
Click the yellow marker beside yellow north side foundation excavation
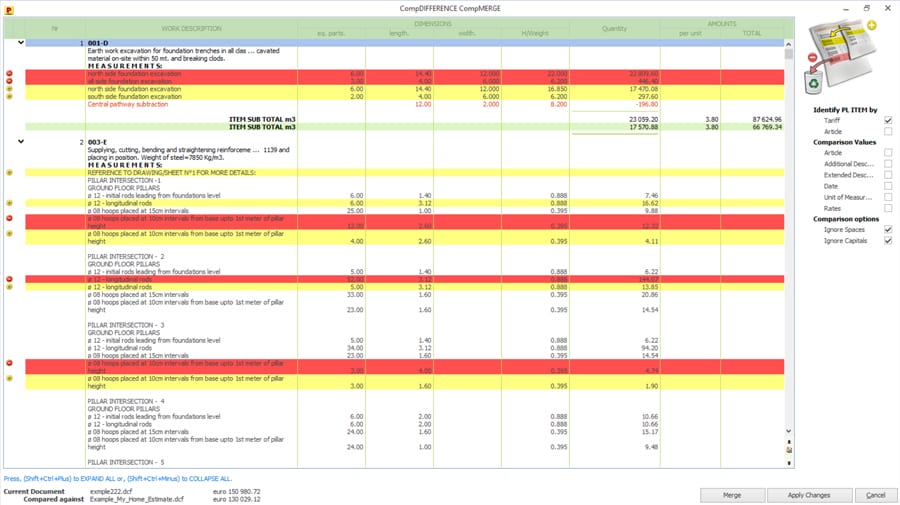(x=9, y=89)
